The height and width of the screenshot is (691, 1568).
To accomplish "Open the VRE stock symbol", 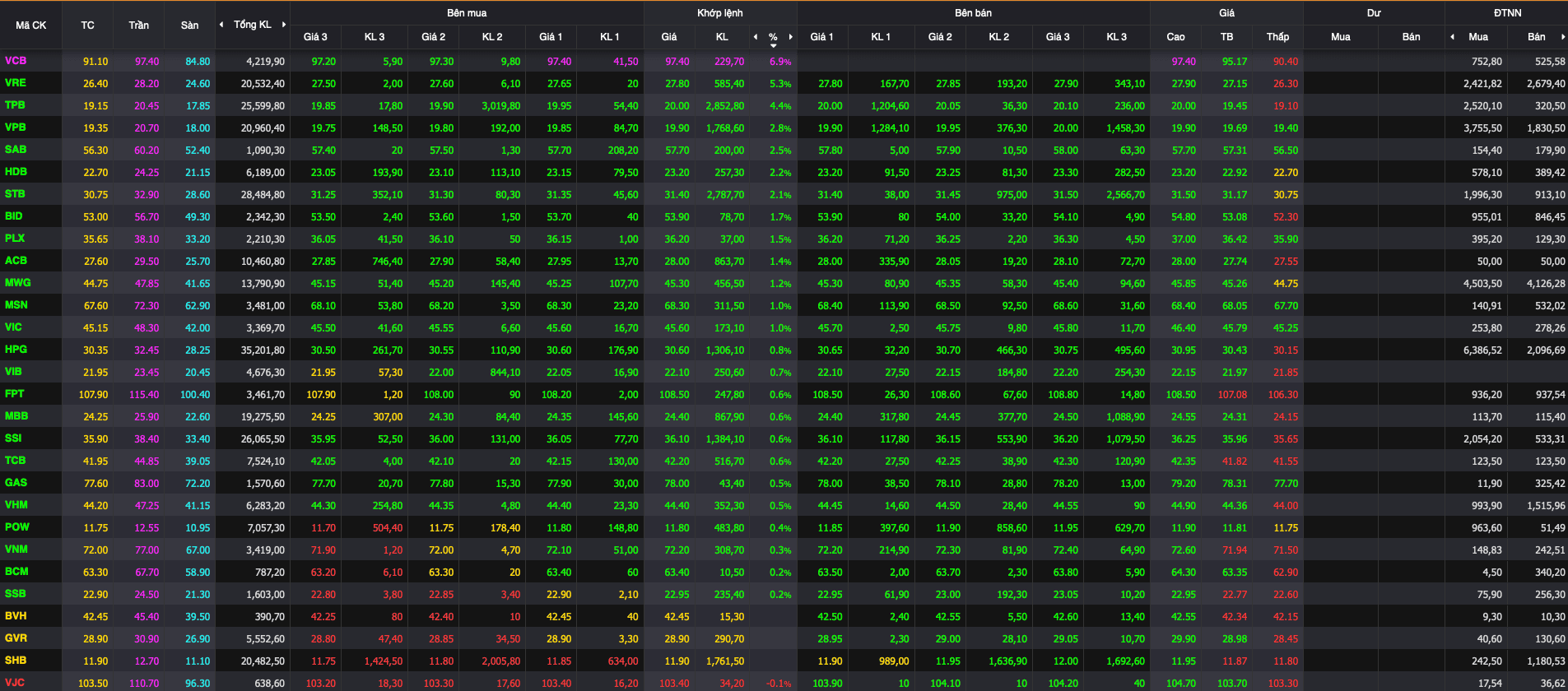I will click(x=16, y=83).
